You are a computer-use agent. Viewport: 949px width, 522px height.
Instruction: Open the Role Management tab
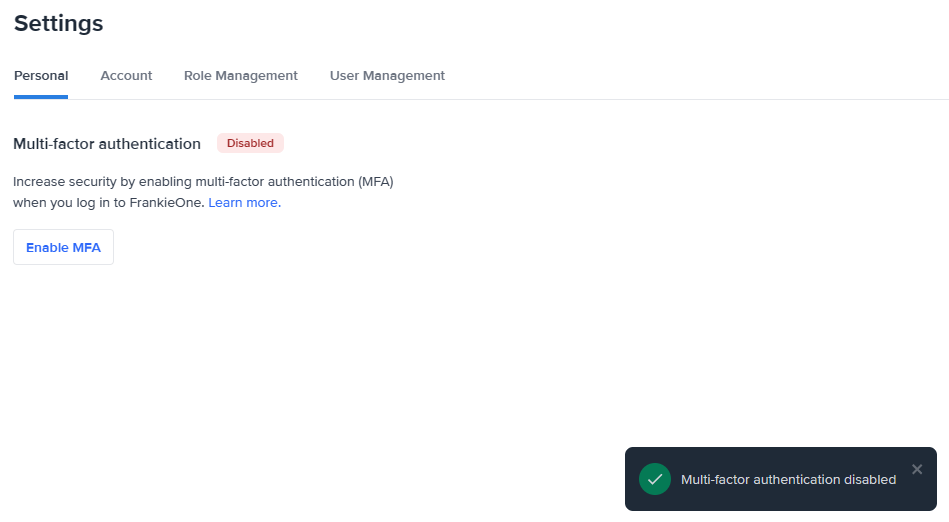pyautogui.click(x=241, y=76)
